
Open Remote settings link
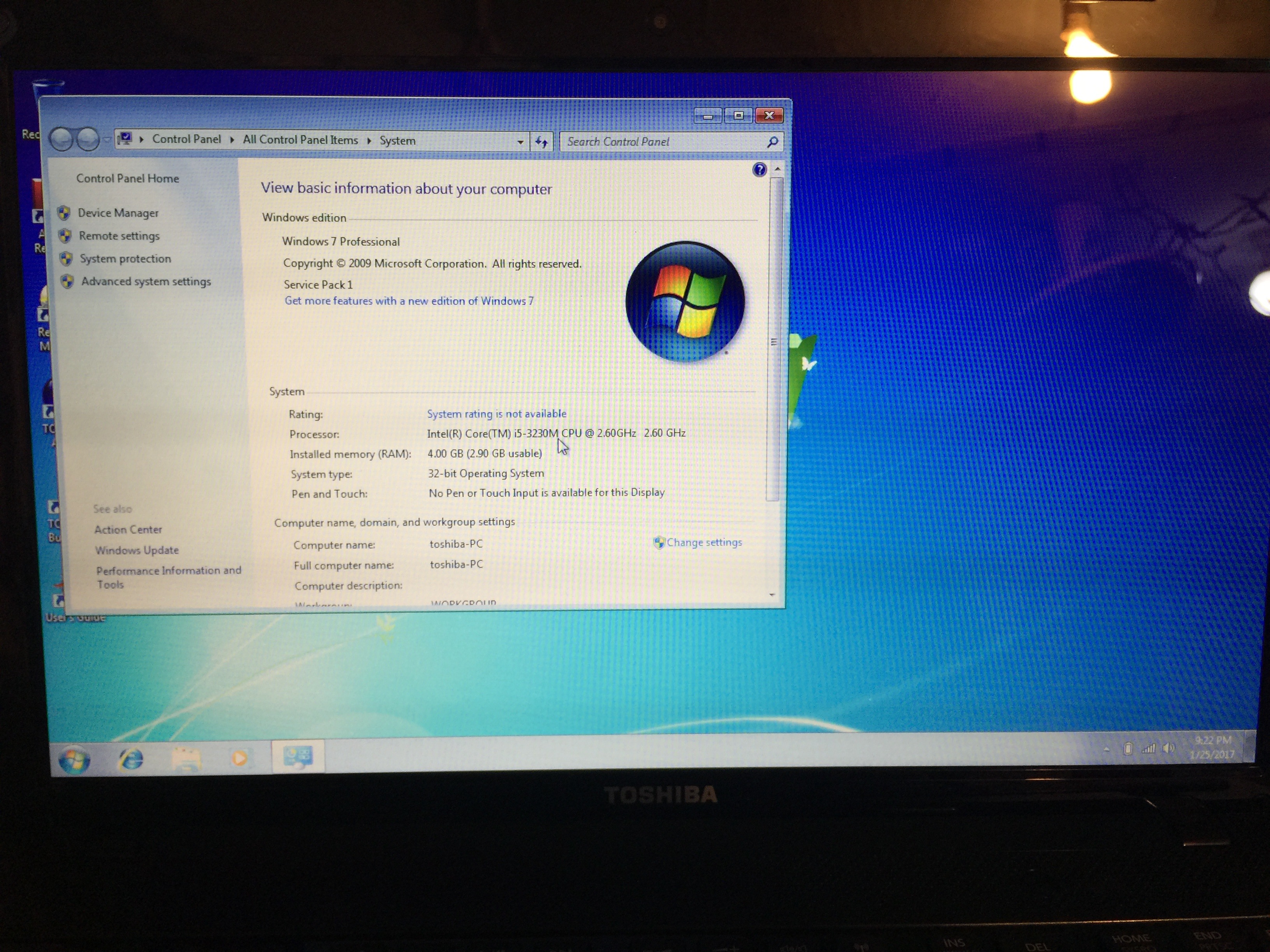(119, 236)
